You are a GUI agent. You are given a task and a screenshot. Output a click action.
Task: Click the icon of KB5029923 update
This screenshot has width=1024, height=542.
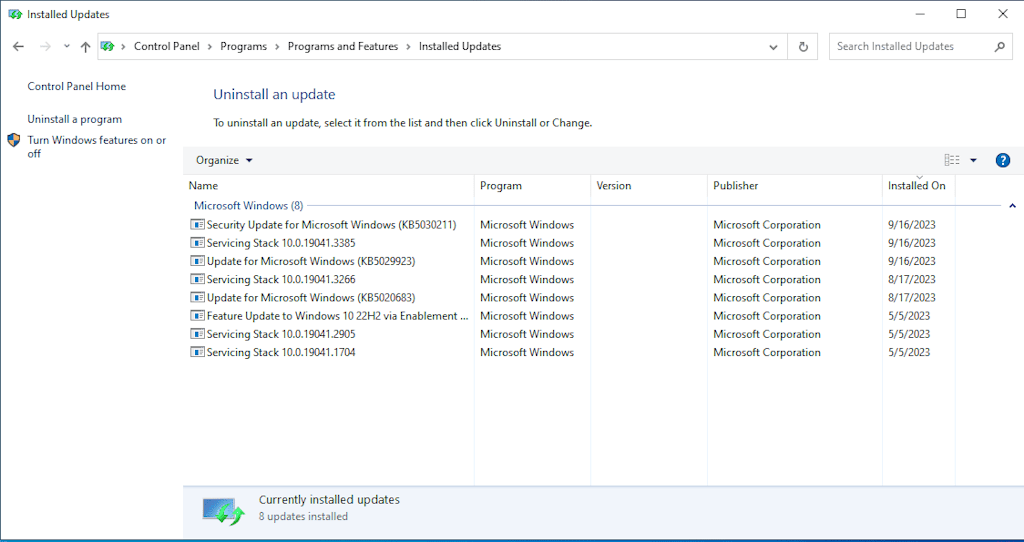coord(197,261)
